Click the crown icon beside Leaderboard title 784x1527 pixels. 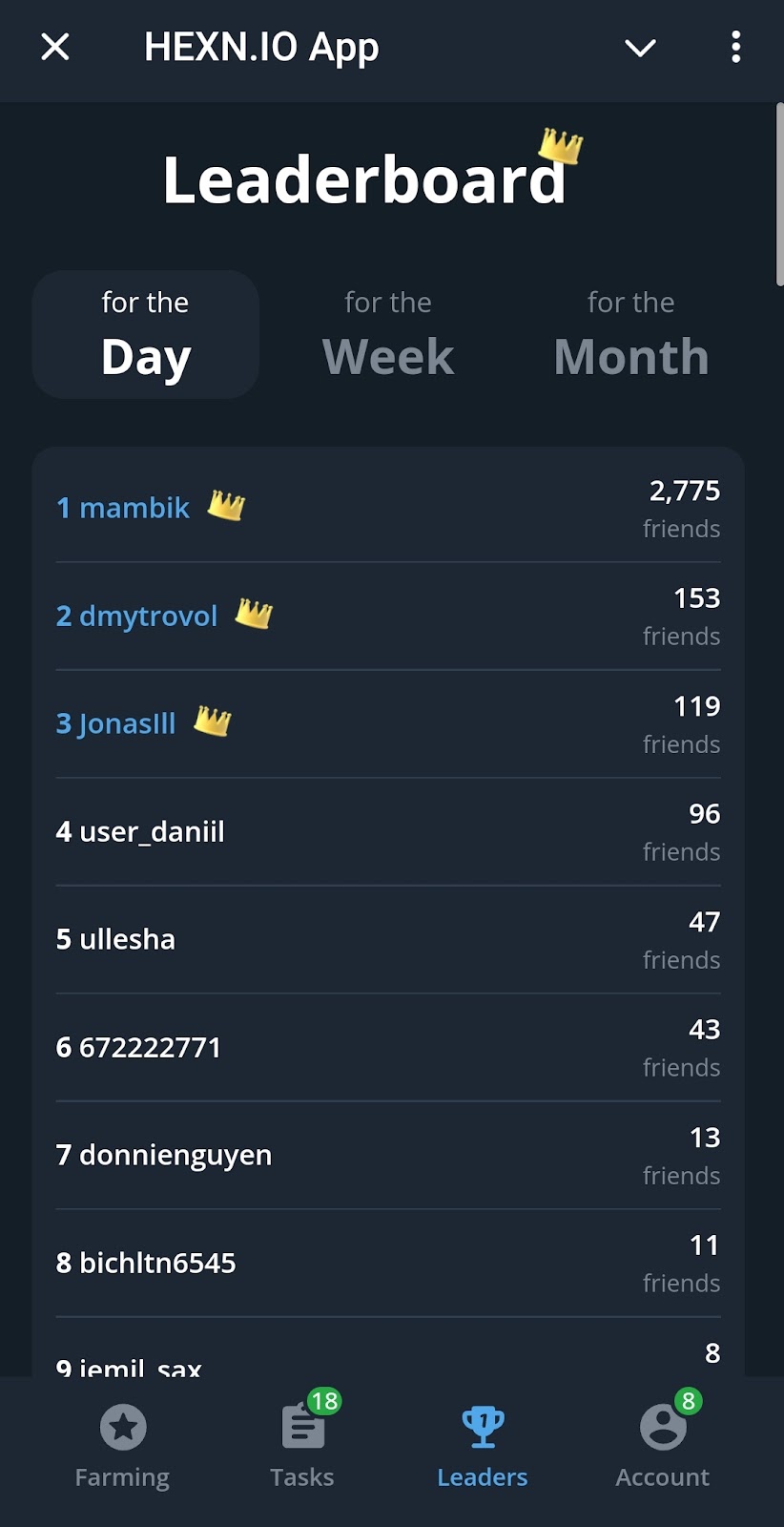[x=561, y=146]
